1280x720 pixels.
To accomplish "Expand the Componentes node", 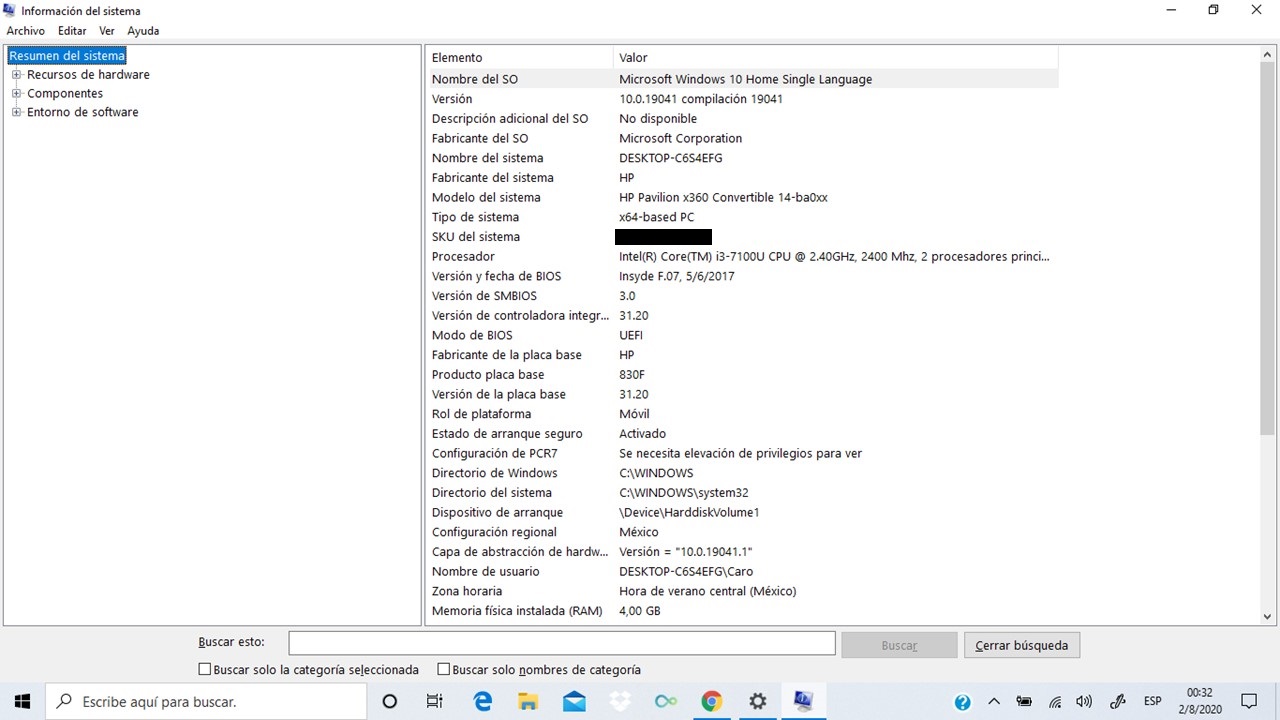I will 16,94.
